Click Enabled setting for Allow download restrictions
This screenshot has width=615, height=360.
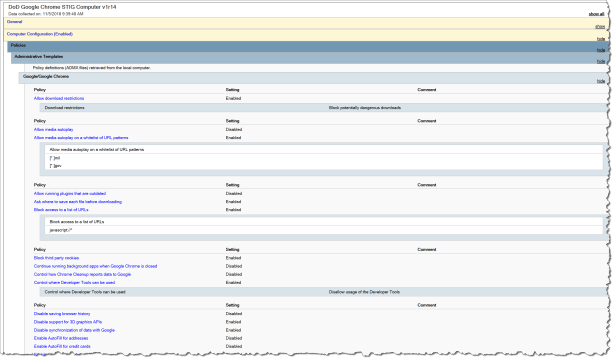tap(233, 98)
